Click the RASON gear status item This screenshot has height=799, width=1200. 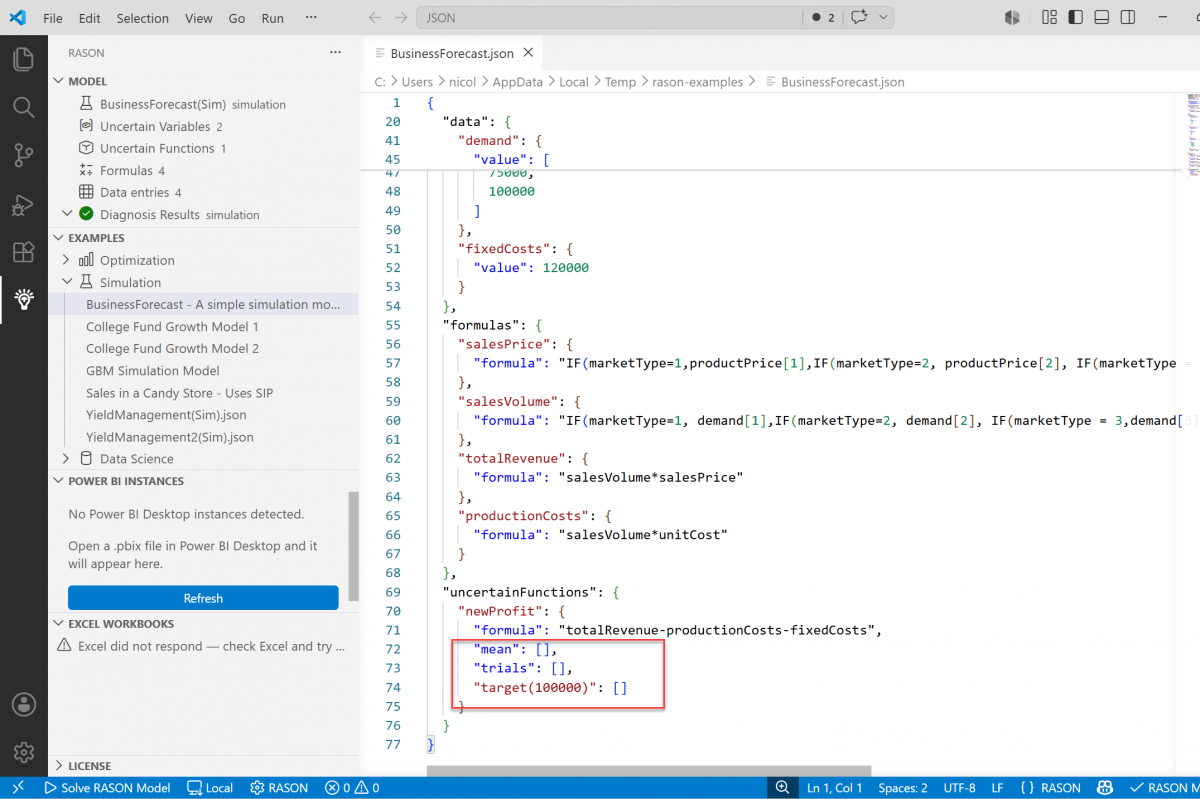tap(279, 788)
